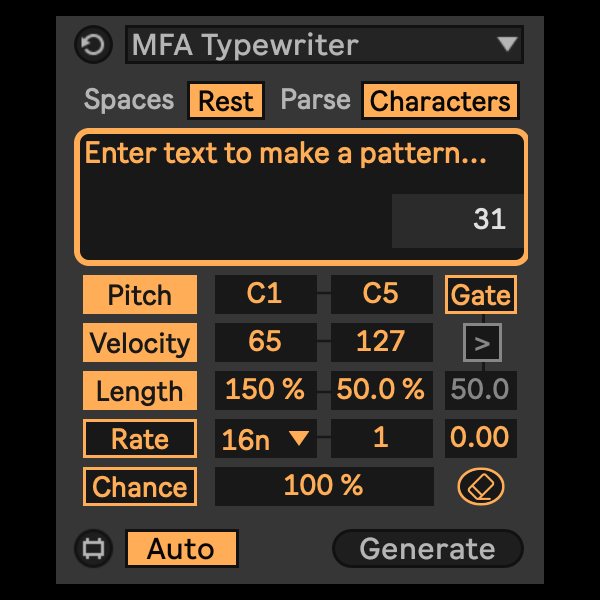Open the MFA Typewriter preset dropdown
Image resolution: width=600 pixels, height=600 pixels.
click(324, 45)
